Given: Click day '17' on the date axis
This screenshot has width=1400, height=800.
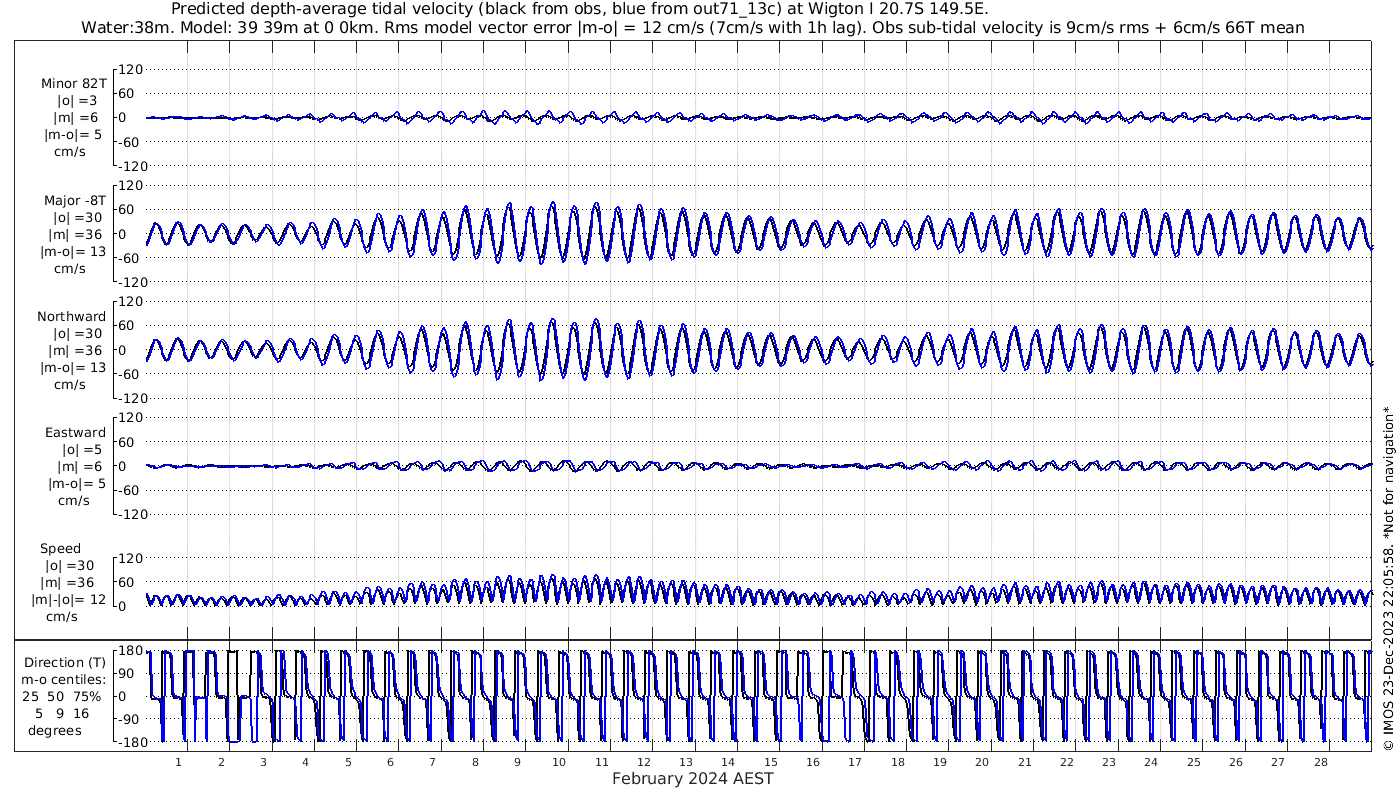Looking at the screenshot, I should point(855,762).
